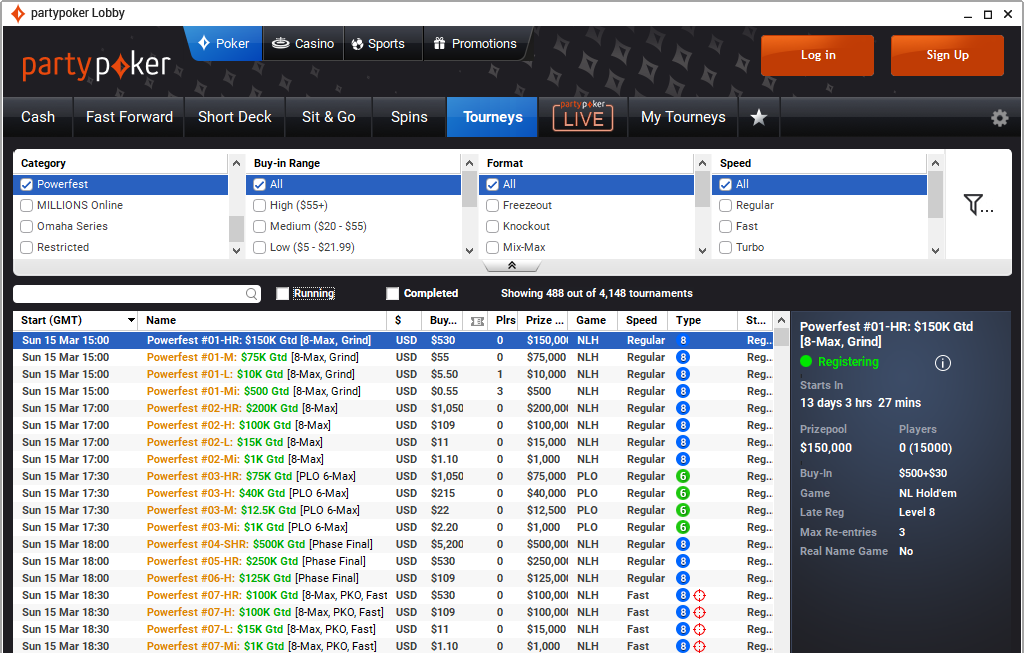Open Promotions section
This screenshot has width=1024, height=653.
pos(476,44)
